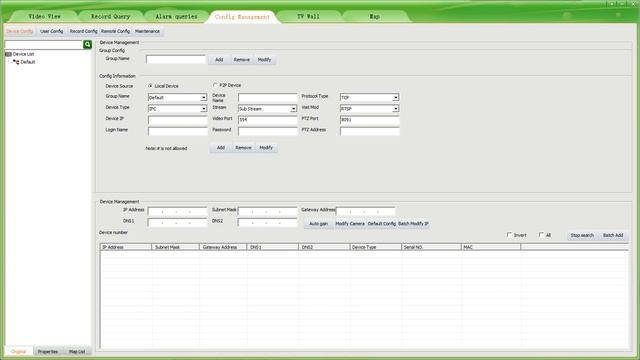640x360 pixels.
Task: Click the Device Type column header
Action: point(376,247)
